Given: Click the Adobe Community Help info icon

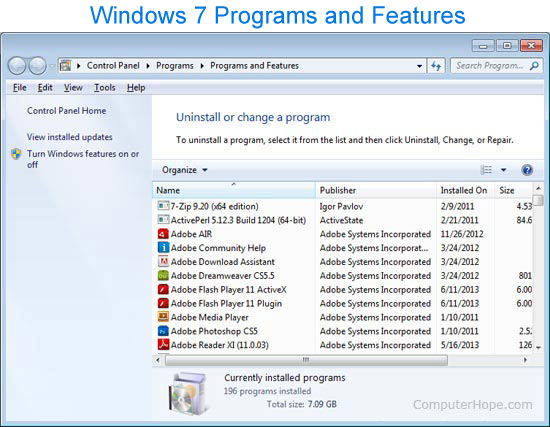Looking at the screenshot, I should [x=163, y=247].
